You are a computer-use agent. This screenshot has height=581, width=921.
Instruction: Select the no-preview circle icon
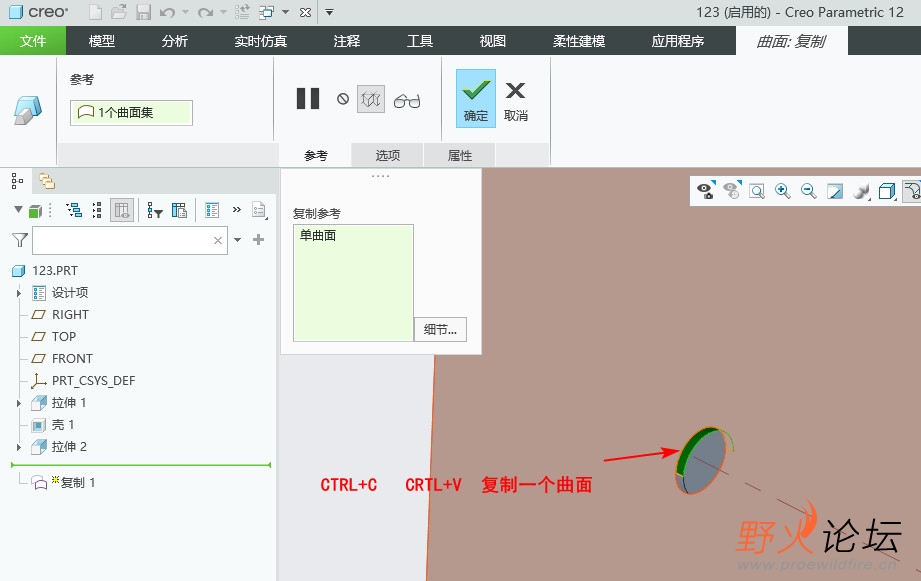[343, 99]
